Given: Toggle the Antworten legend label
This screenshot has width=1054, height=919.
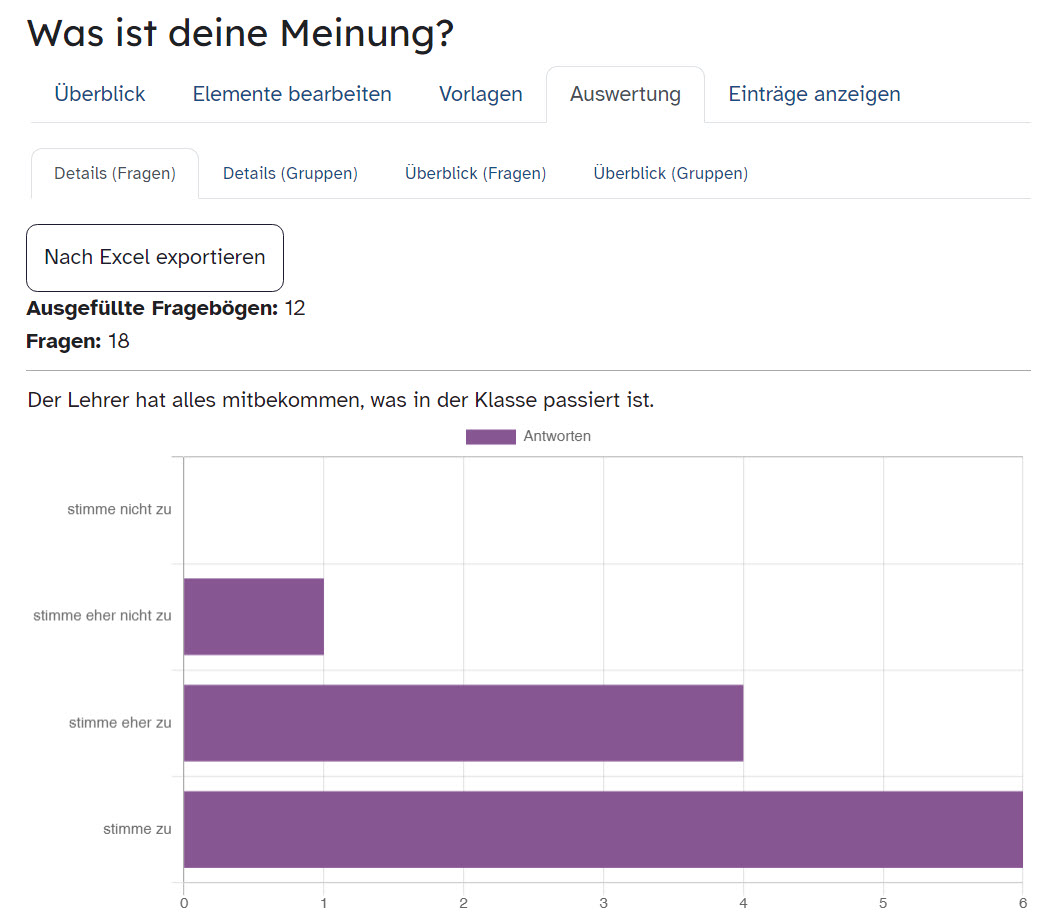Looking at the screenshot, I should (557, 436).
